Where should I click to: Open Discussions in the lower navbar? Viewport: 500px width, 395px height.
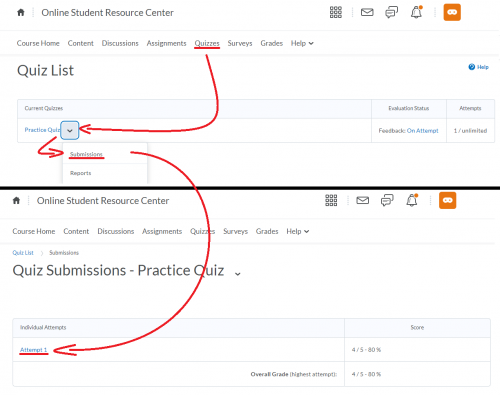point(116,231)
